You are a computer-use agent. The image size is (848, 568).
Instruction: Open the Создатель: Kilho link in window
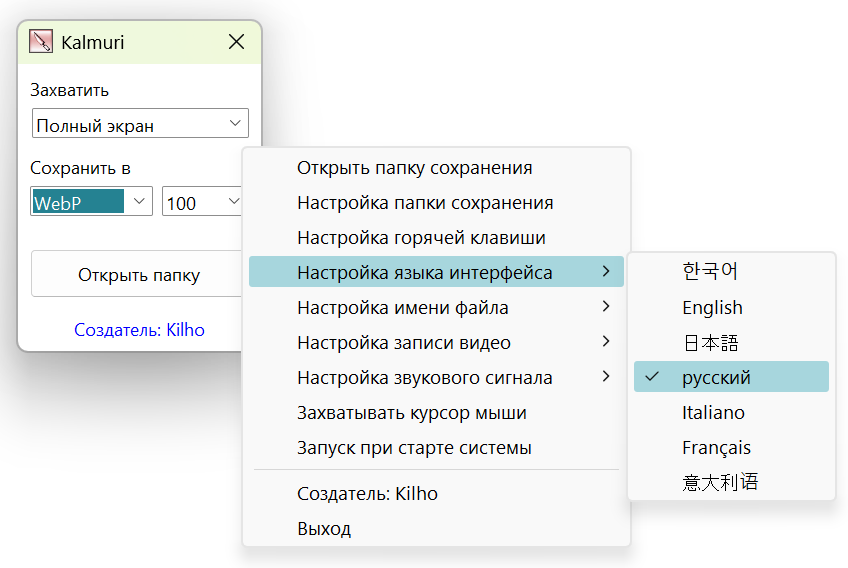[139, 329]
